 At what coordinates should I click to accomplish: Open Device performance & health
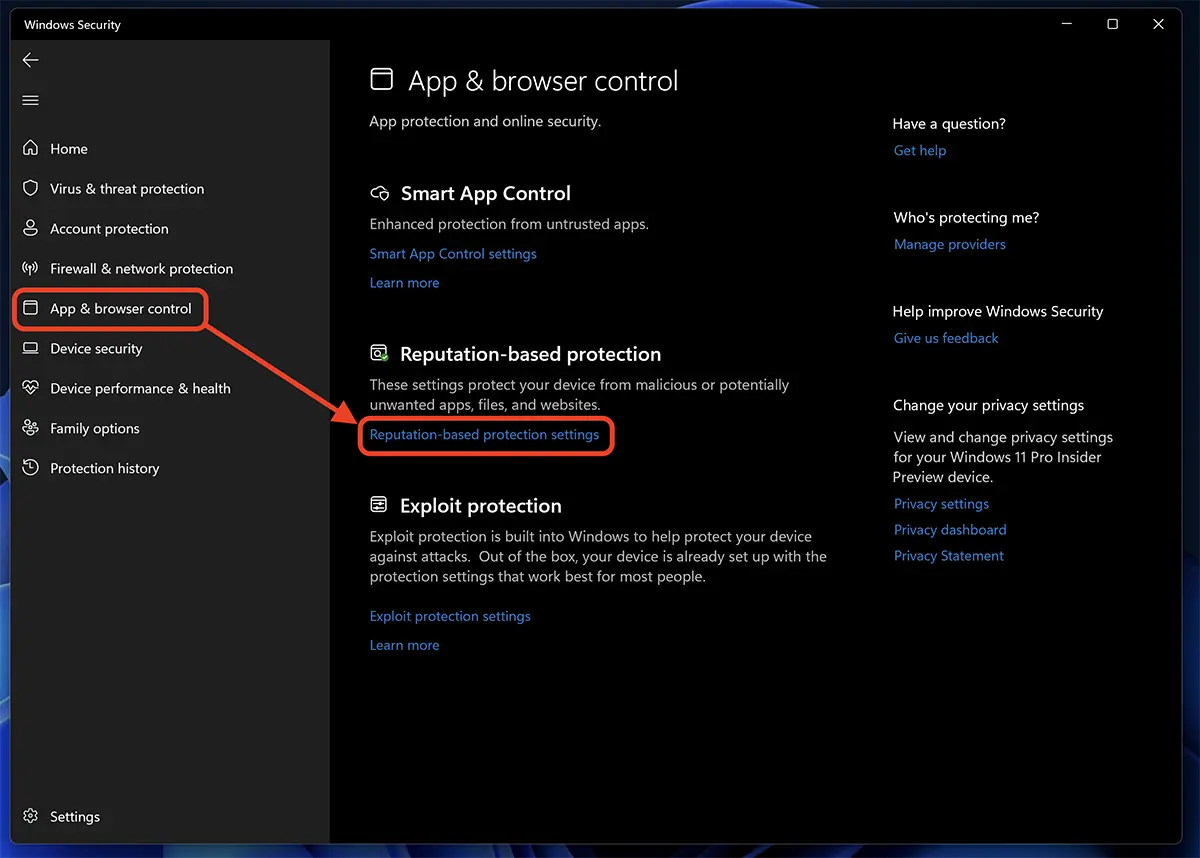140,388
